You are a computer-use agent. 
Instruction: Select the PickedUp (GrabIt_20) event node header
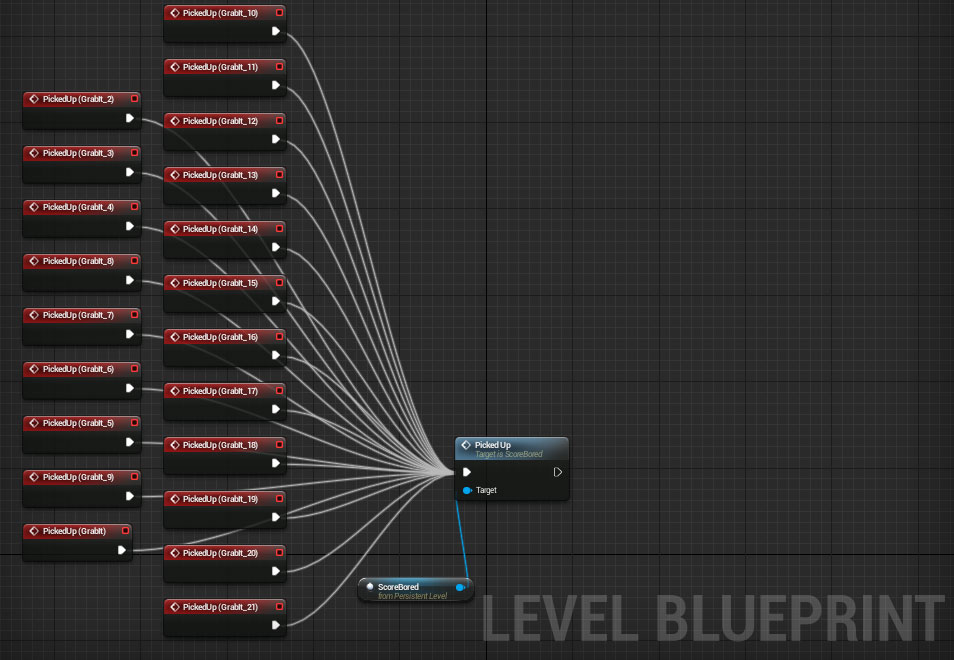click(x=225, y=553)
